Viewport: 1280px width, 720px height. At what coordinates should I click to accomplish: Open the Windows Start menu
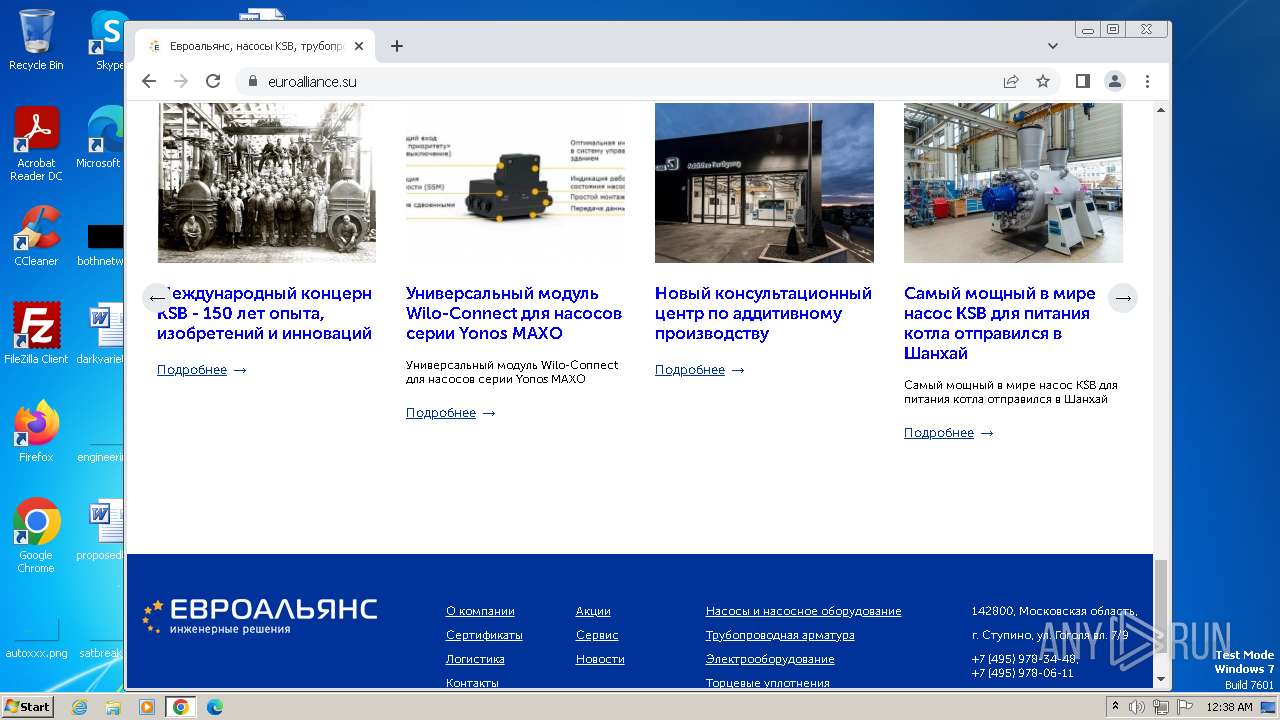(28, 706)
